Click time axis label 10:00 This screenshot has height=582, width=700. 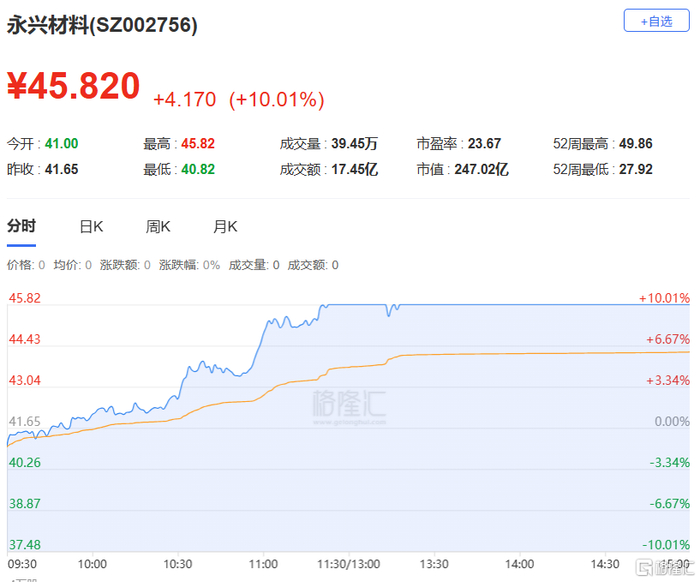point(92,564)
